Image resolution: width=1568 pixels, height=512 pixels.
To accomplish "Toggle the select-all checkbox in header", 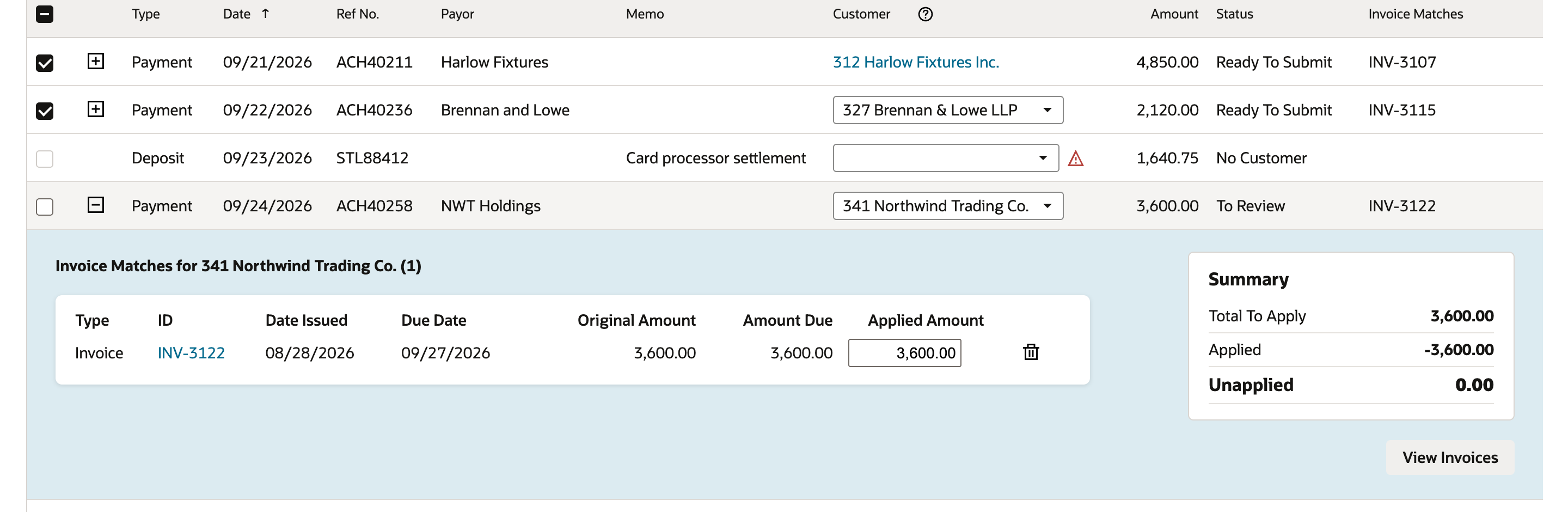I will tap(45, 14).
